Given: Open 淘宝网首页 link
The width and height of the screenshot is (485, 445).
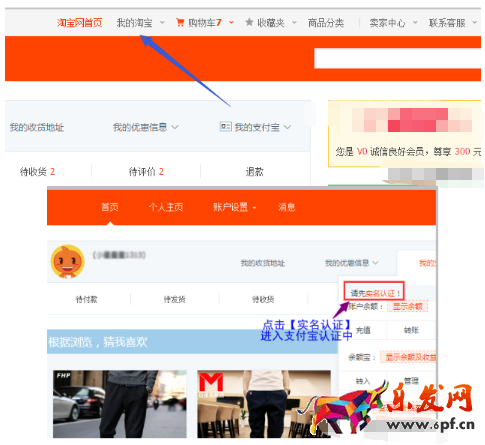Looking at the screenshot, I should click(79, 23).
